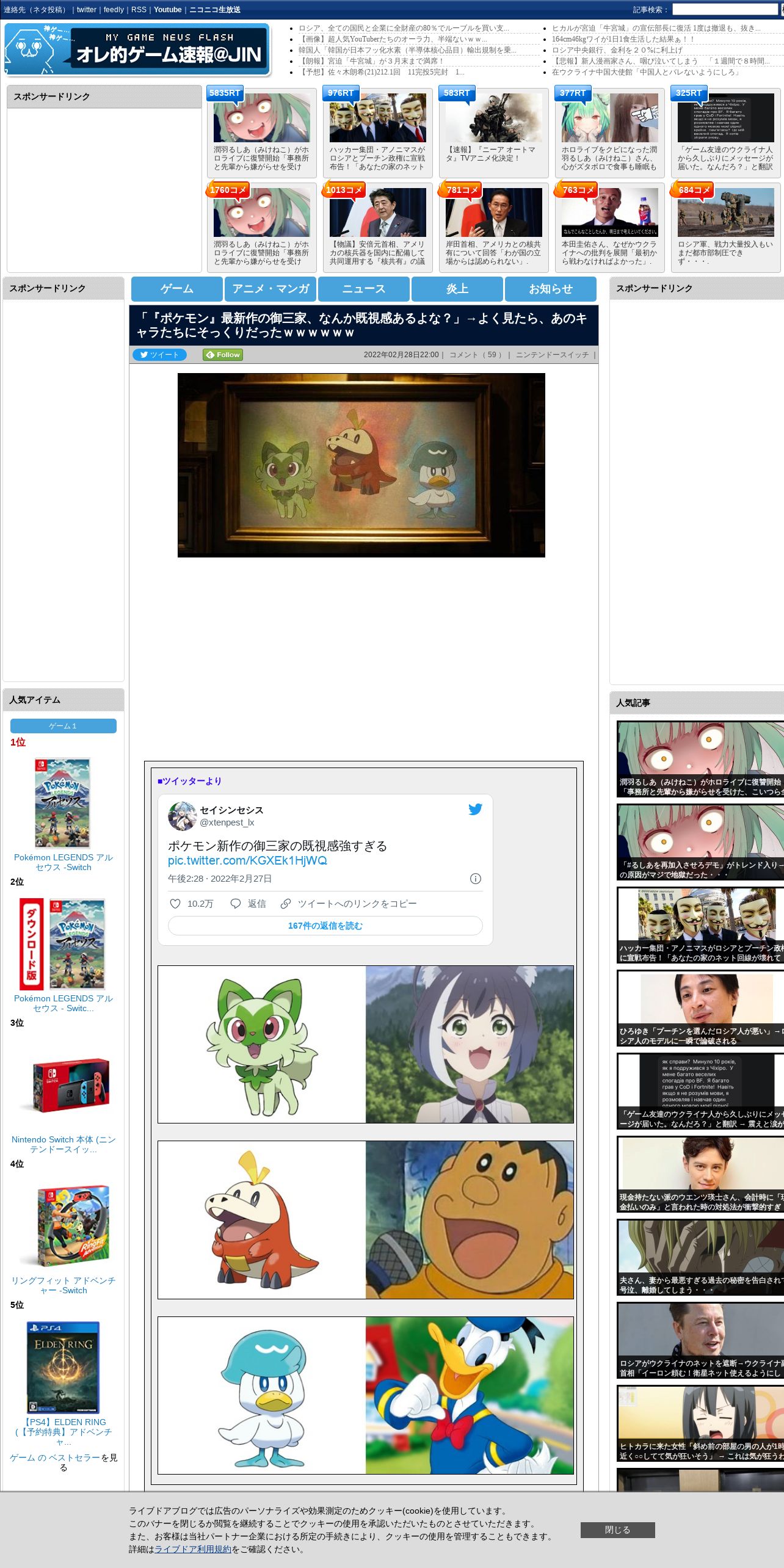Open ロシア中央銀行、金利を２０%に利上げ headline
784x1568 pixels.
click(x=617, y=50)
